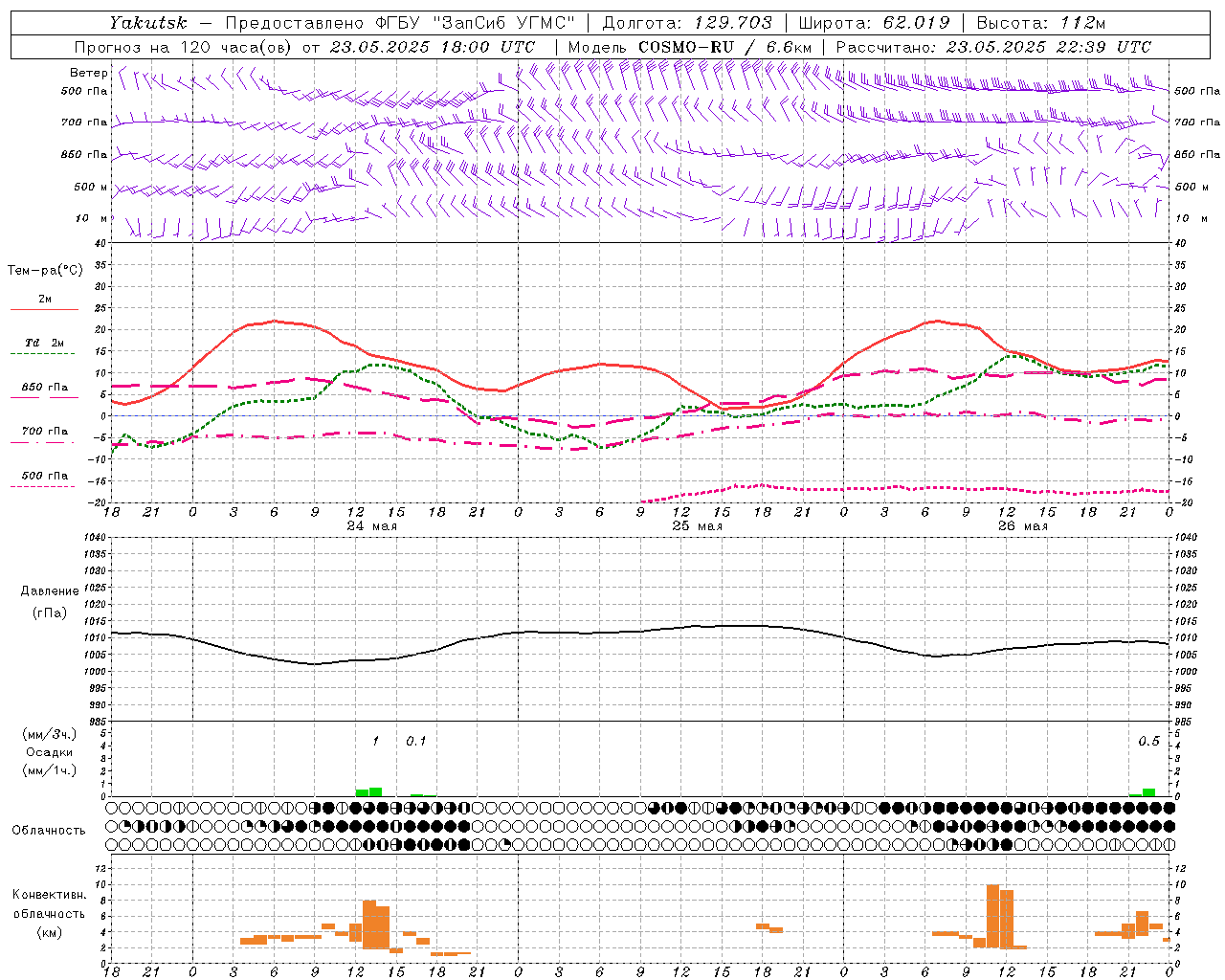Viewport: 1225px width, 980px height.
Task: Click the Облачность panel label
Action: click(x=49, y=831)
